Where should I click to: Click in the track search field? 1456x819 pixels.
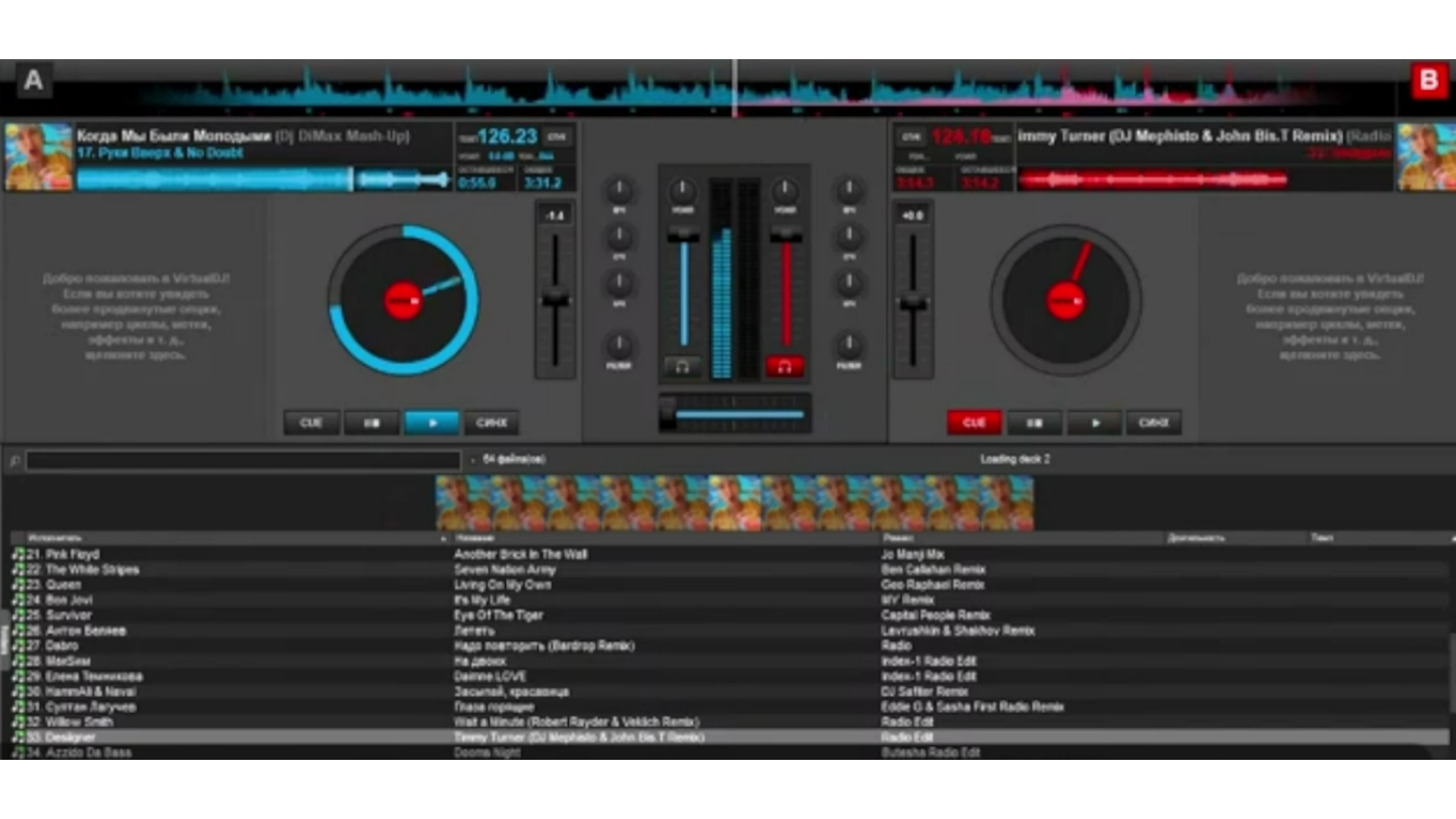(x=243, y=460)
